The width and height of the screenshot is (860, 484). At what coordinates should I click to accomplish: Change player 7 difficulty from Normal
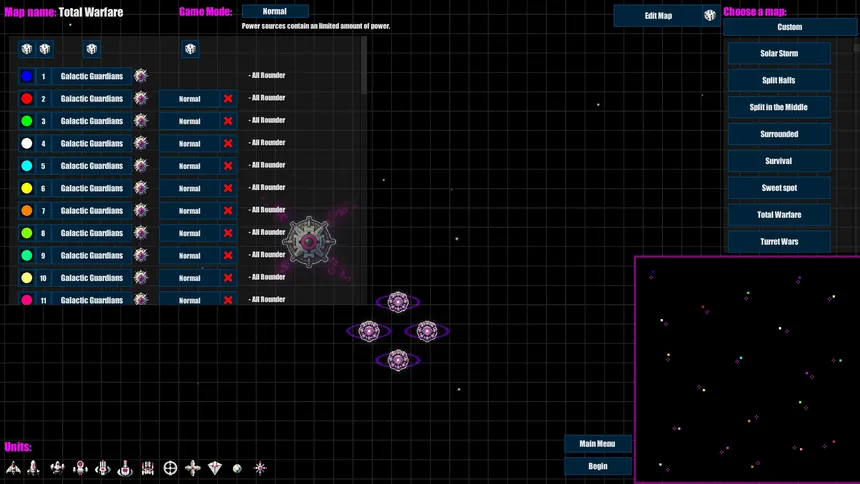click(x=189, y=211)
